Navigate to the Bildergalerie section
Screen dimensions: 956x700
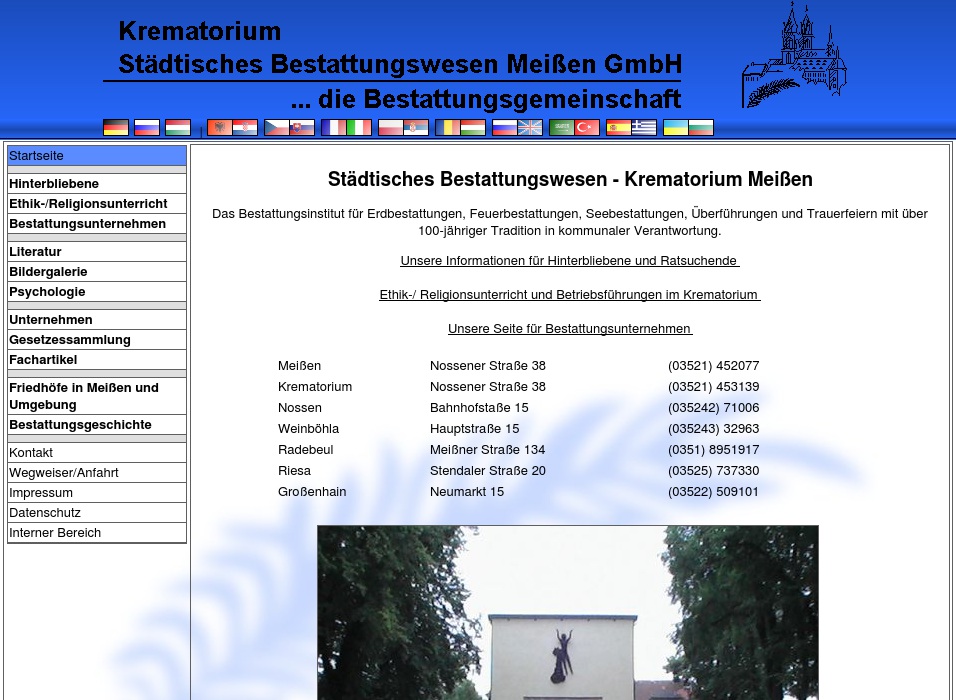pos(48,271)
